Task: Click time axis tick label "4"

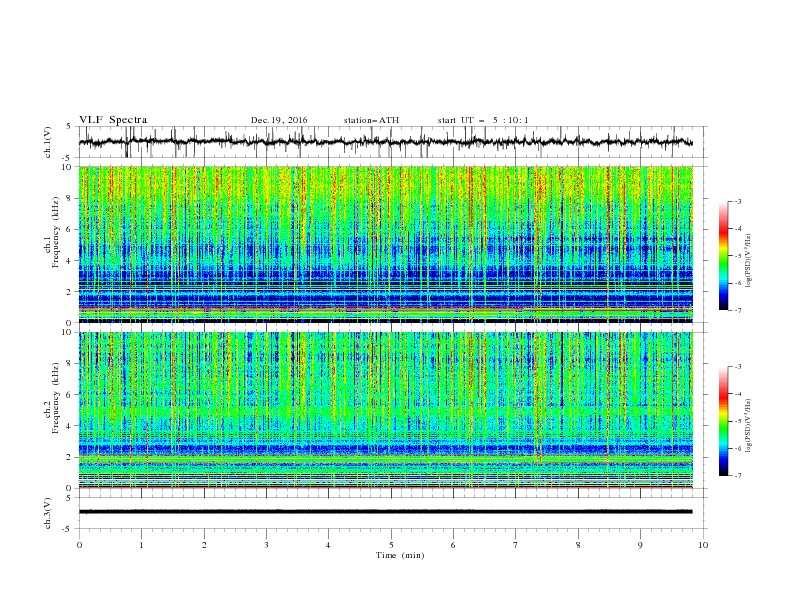Action: [x=329, y=545]
